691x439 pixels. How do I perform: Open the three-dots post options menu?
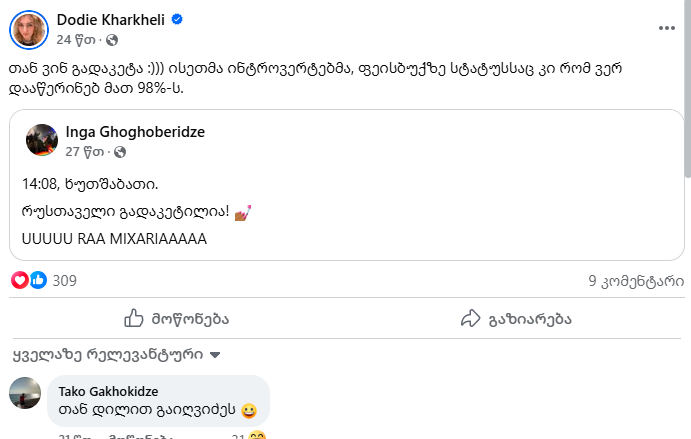pos(667,28)
